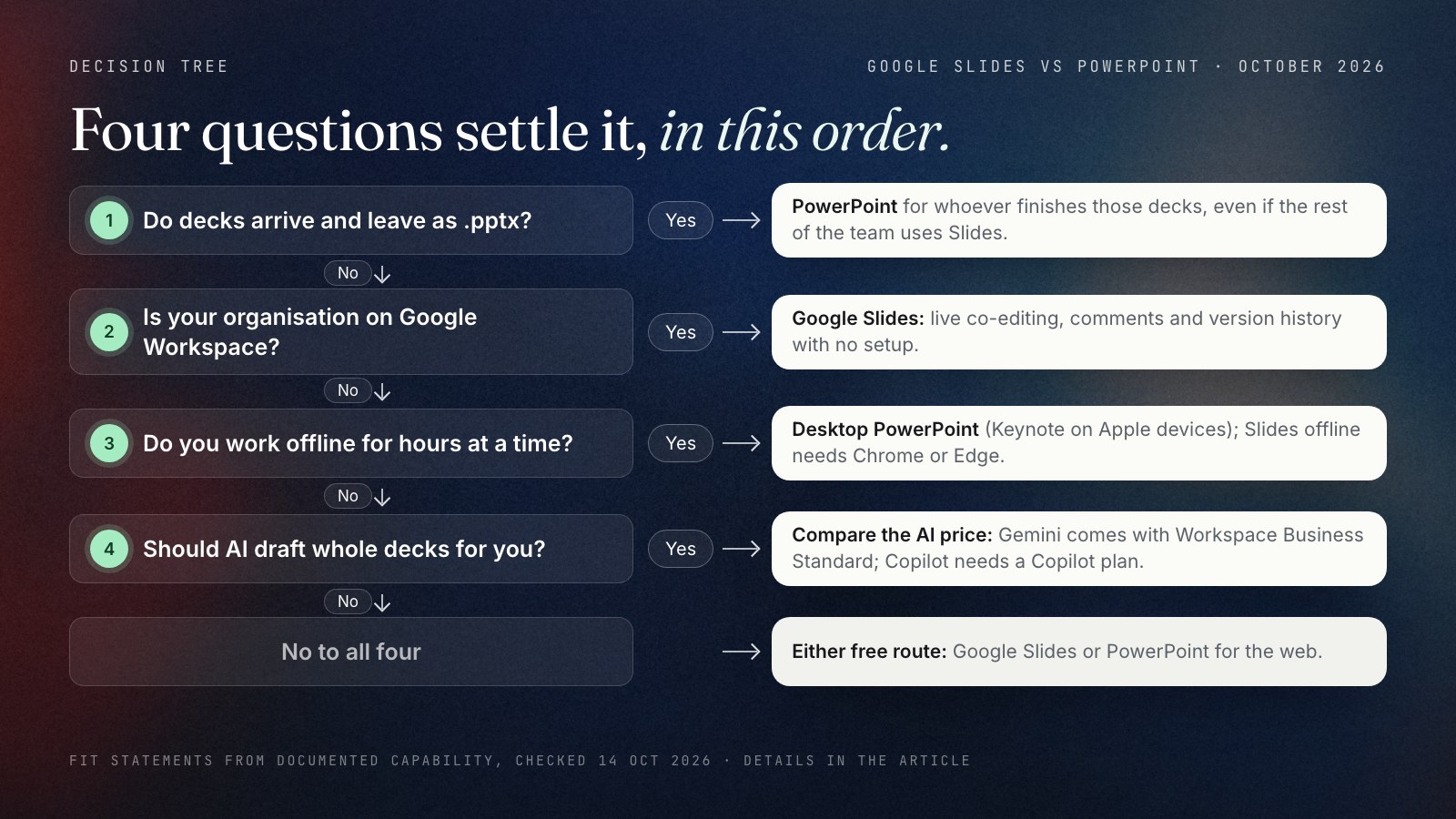Click the 'No to all four' box
The image size is (1456, 819).
(351, 652)
